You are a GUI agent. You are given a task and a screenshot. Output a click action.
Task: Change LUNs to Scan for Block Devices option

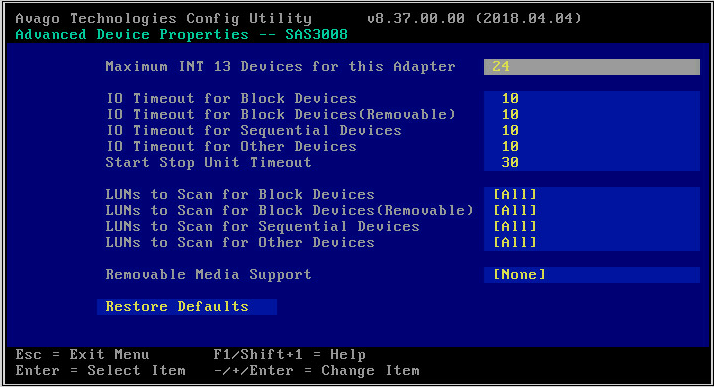(592, 195)
